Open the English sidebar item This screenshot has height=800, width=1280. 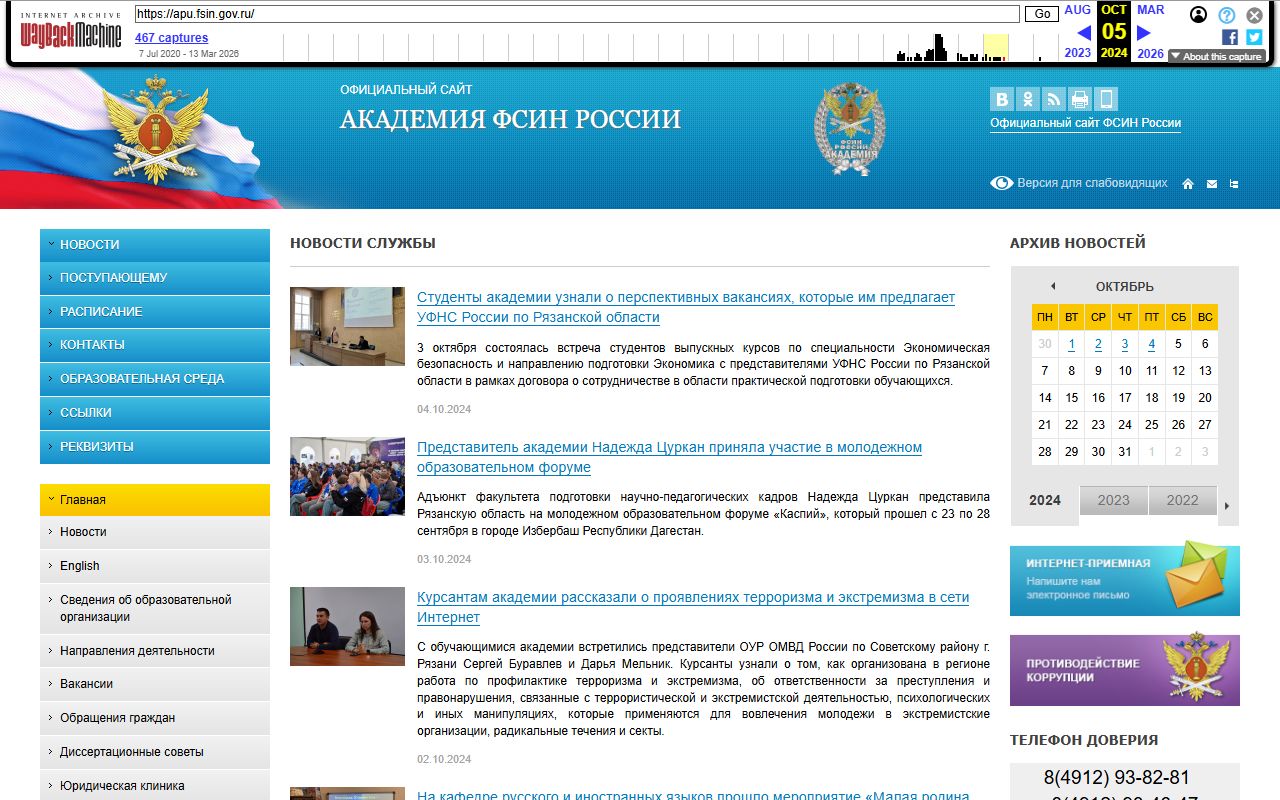pyautogui.click(x=155, y=566)
